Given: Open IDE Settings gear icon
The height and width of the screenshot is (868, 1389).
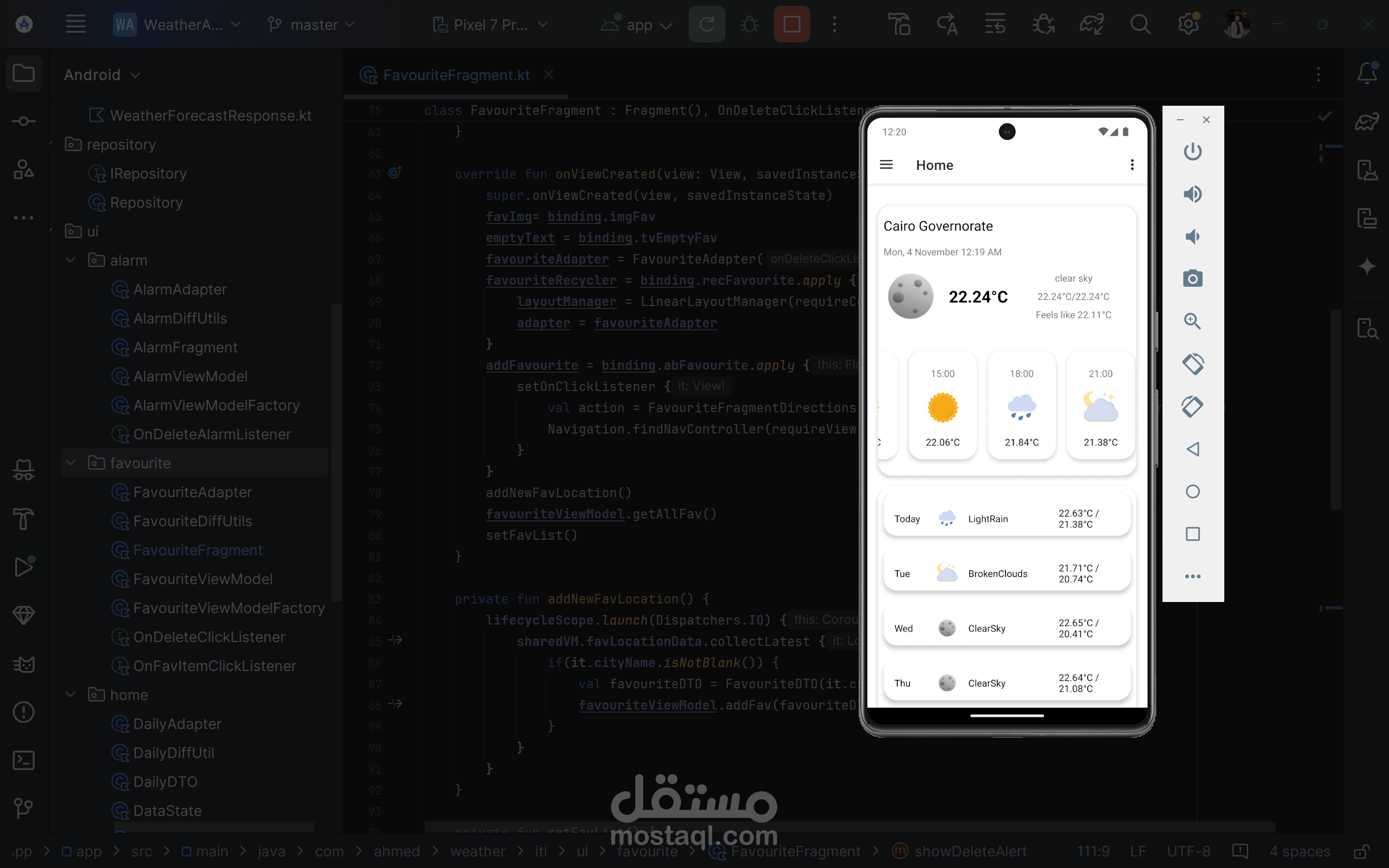Looking at the screenshot, I should (x=1188, y=24).
